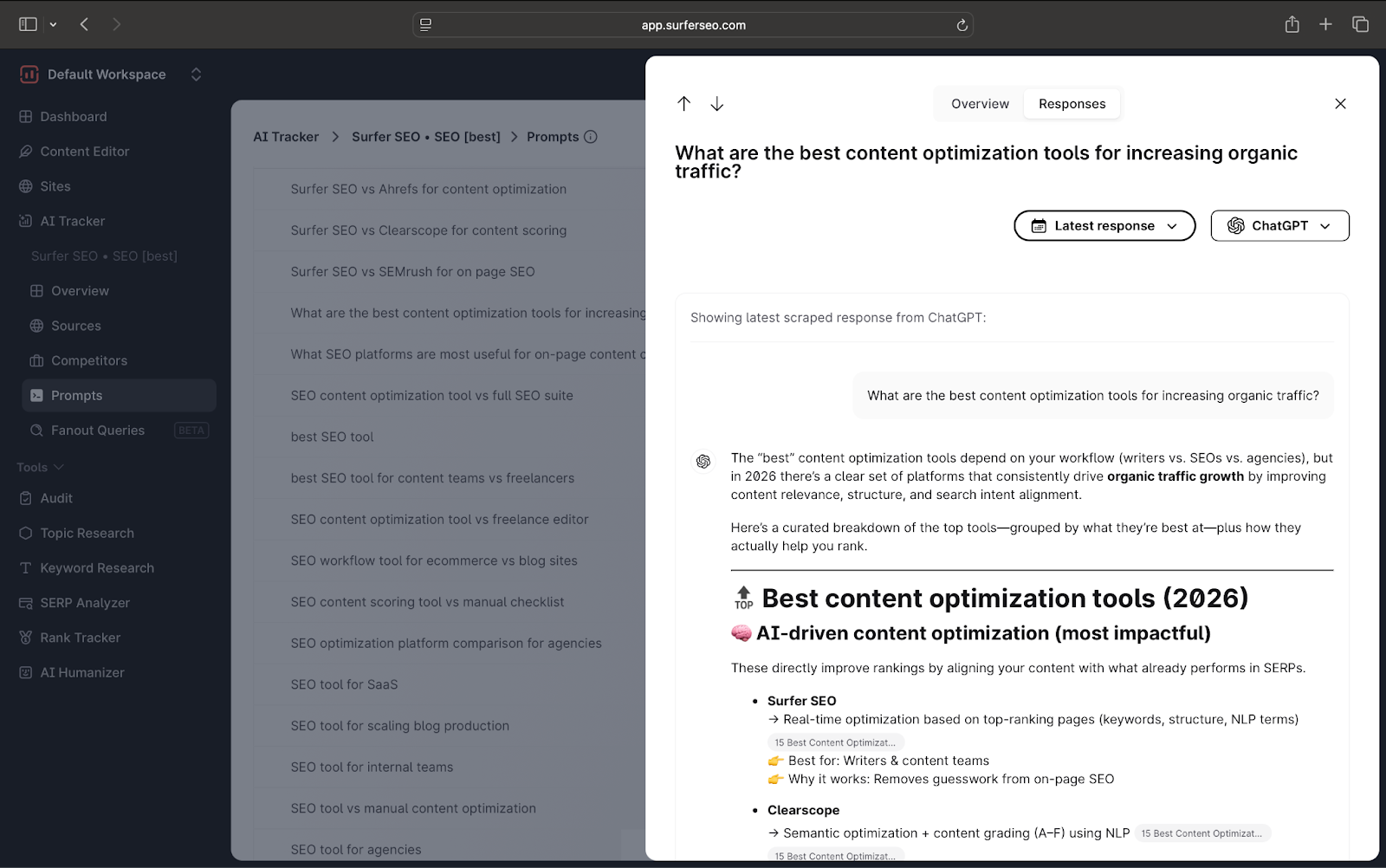Open the Safari sidebar toggle icon
1386x868 pixels.
click(29, 24)
